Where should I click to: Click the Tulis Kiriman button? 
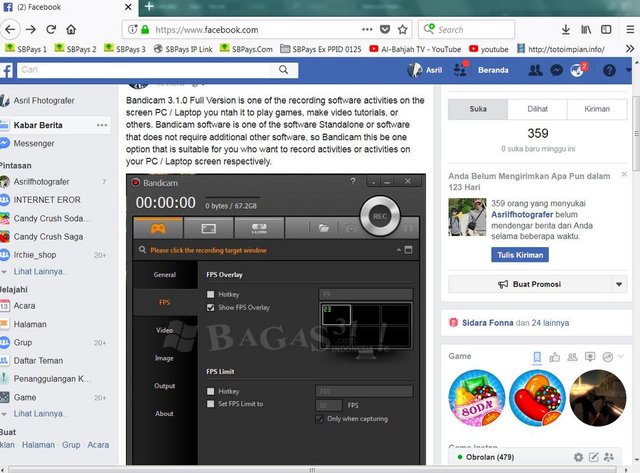(x=520, y=255)
